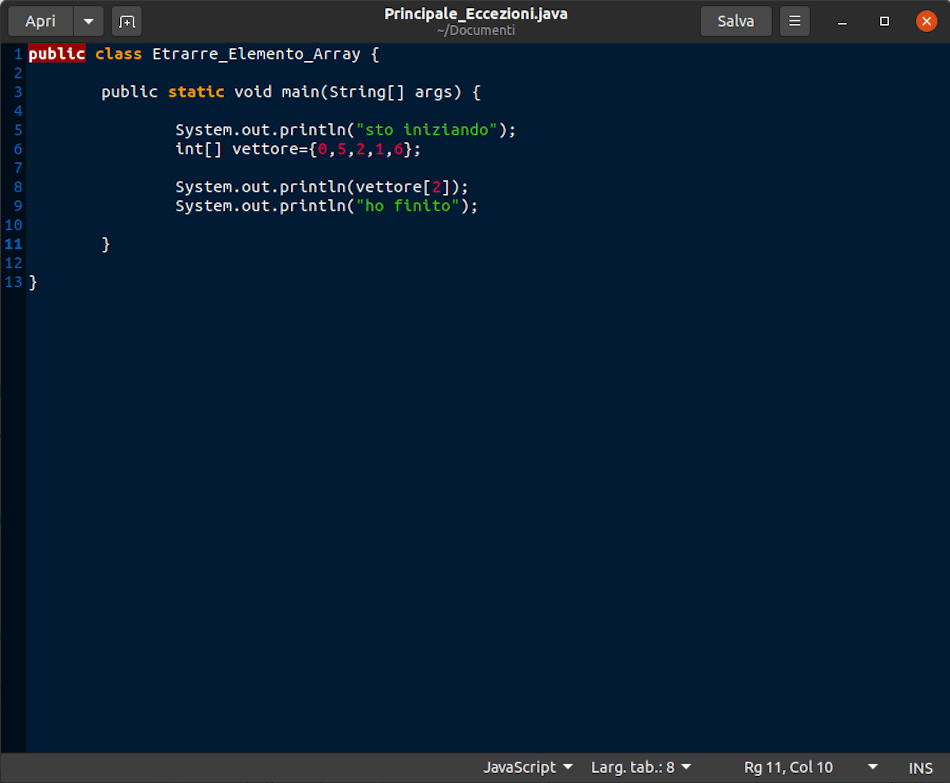Open the Rg 11, Col 10 position dropdown
The height and width of the screenshot is (783, 950).
811,767
